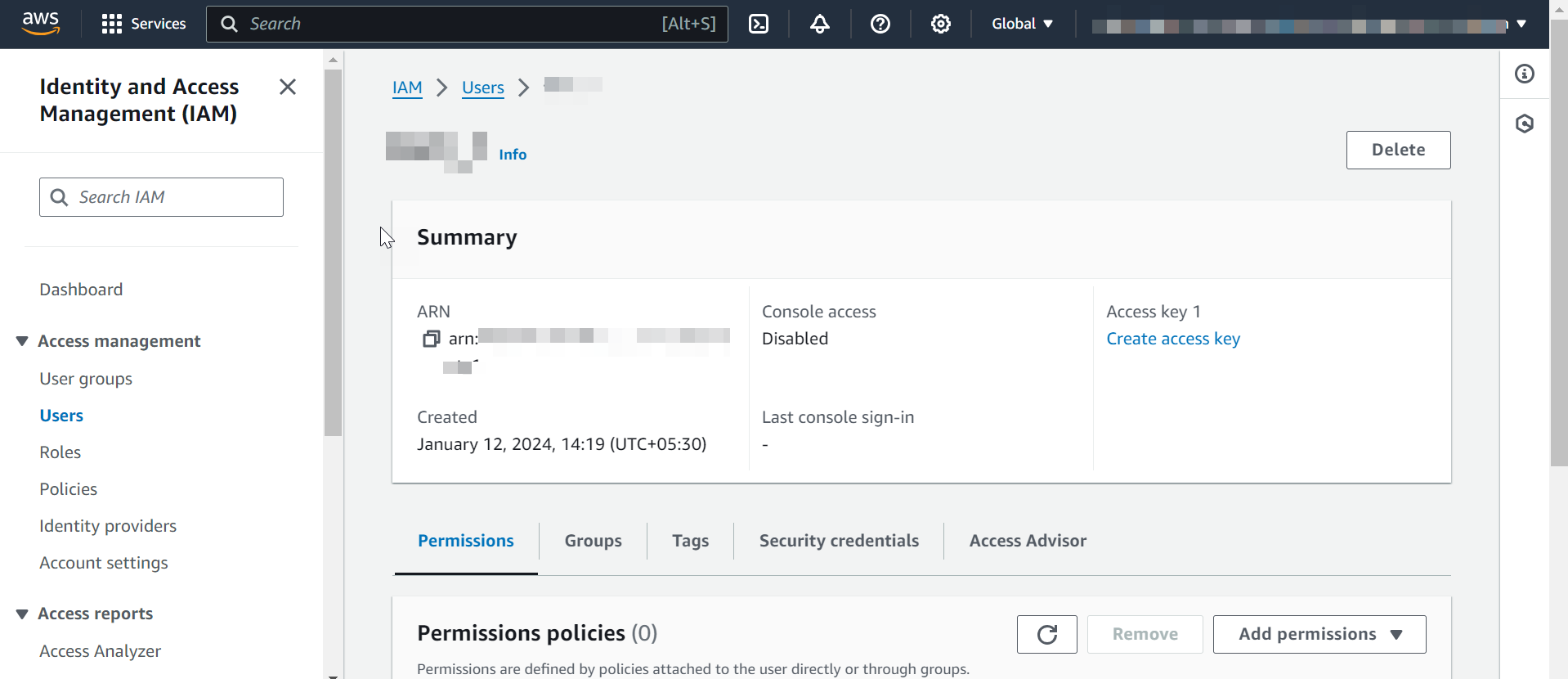Open the user Info link
The height and width of the screenshot is (679, 1568).
click(x=513, y=155)
